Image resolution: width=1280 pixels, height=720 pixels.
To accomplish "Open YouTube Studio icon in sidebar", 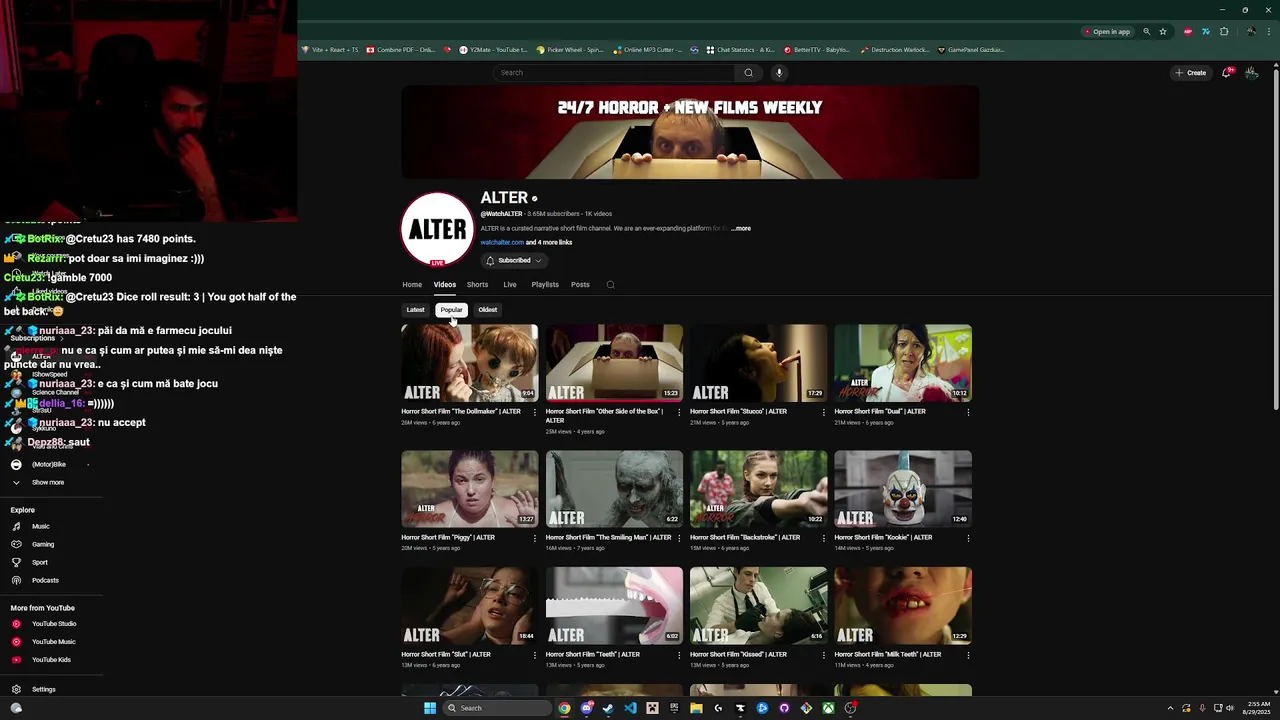I will 16,624.
